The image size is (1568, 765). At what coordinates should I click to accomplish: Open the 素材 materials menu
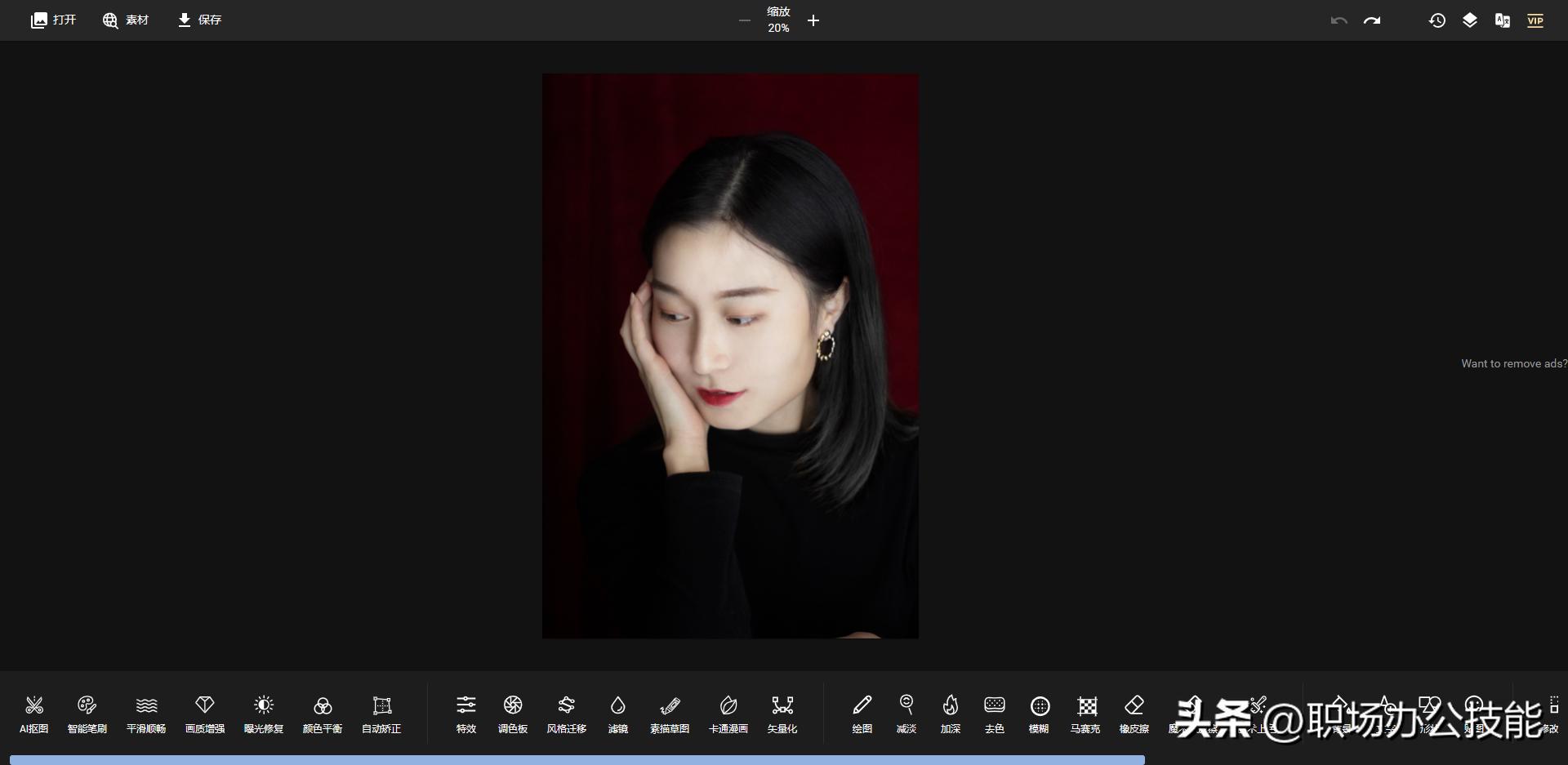[125, 20]
